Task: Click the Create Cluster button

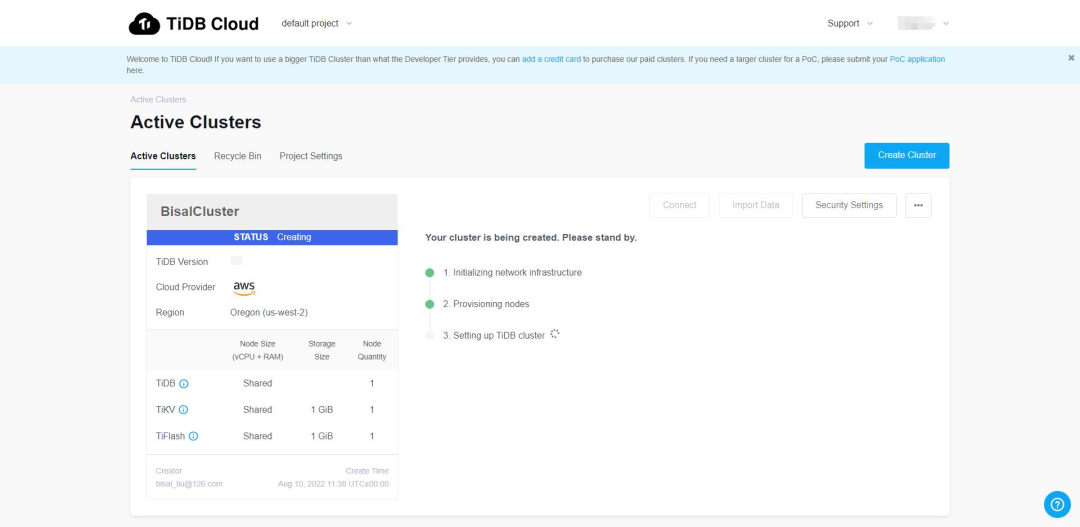Action: click(x=906, y=155)
